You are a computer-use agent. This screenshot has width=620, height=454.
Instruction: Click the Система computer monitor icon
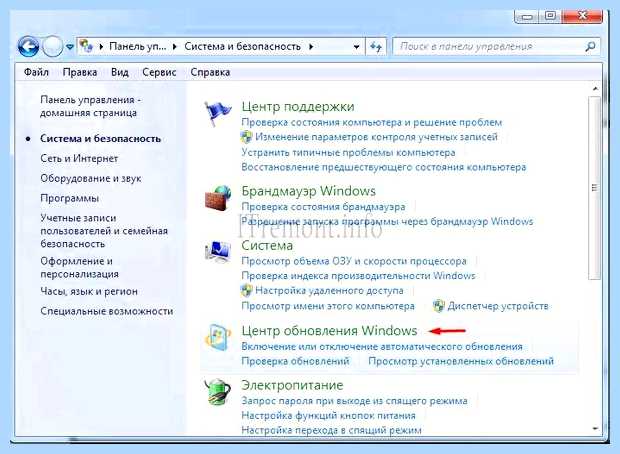(x=218, y=251)
